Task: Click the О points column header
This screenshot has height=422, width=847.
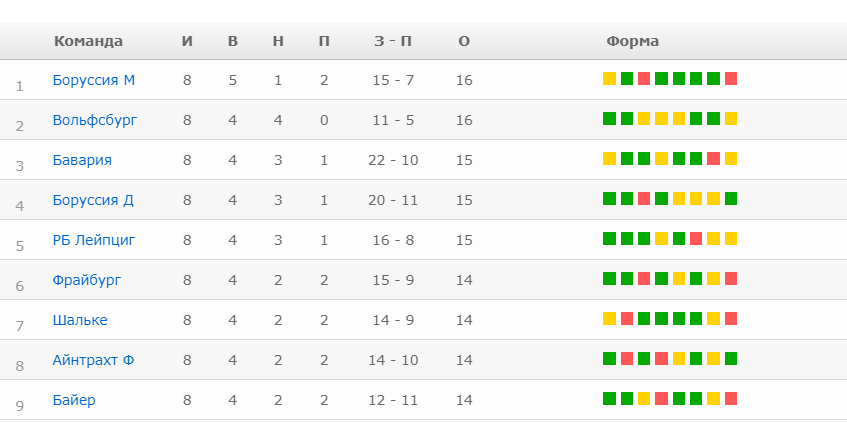Action: (464, 41)
